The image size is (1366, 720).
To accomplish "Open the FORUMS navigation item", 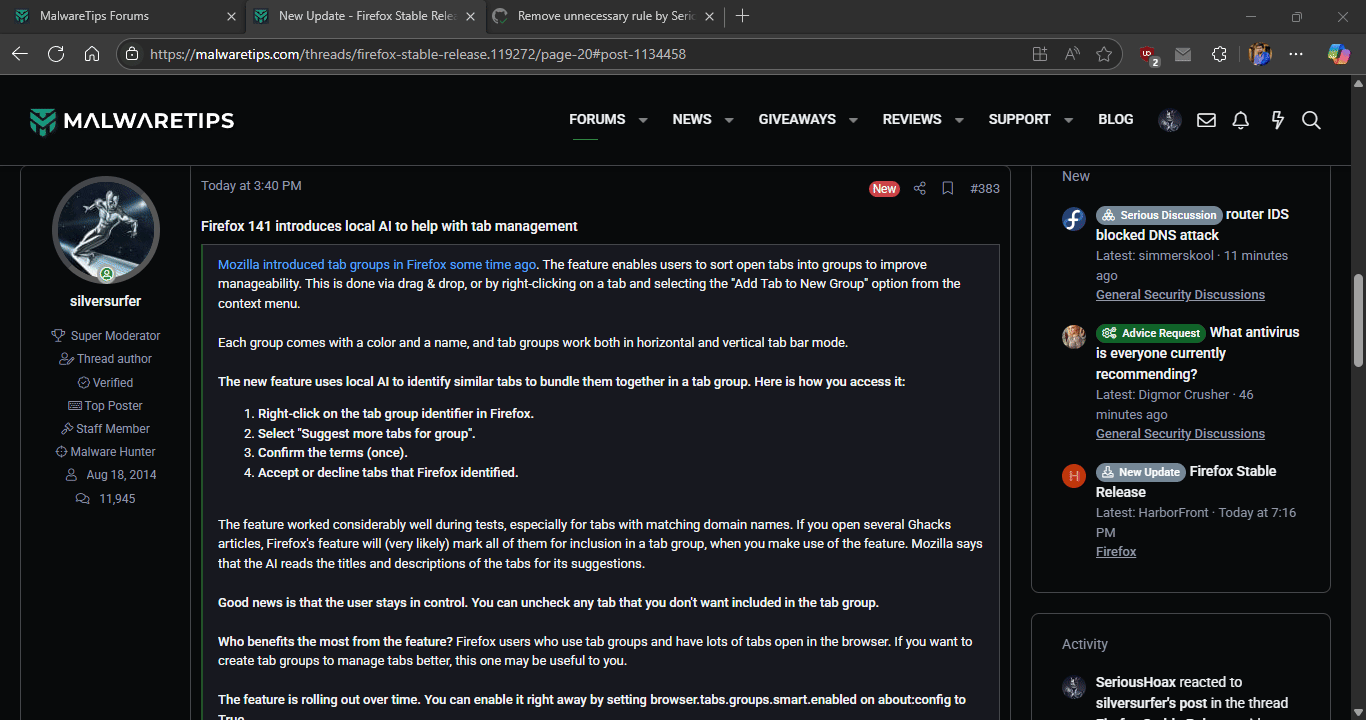I will click(x=597, y=119).
